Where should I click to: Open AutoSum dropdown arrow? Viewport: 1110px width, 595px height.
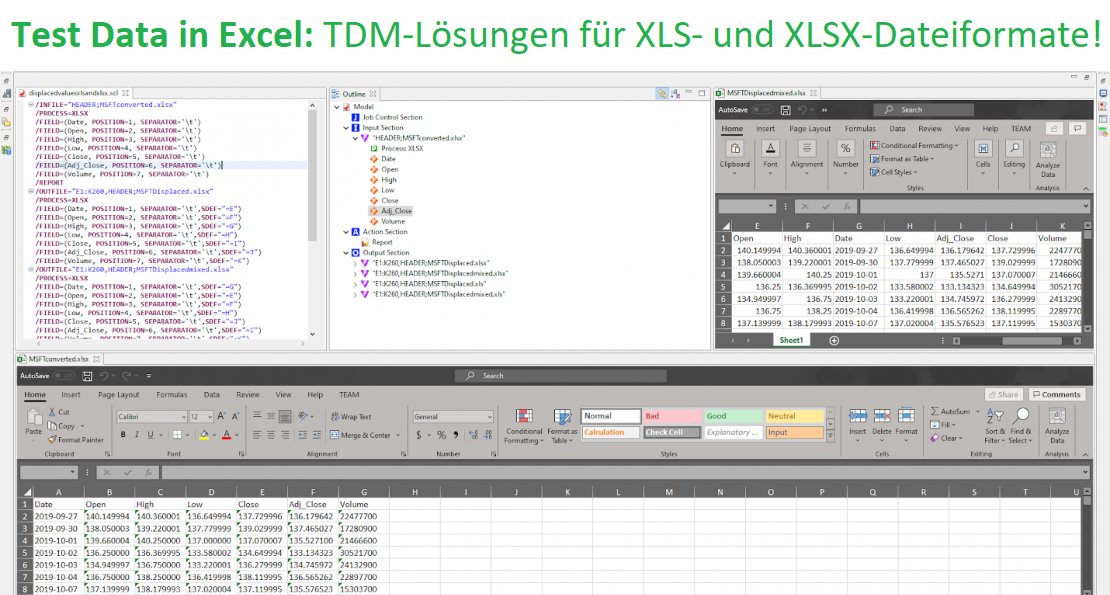coord(978,411)
